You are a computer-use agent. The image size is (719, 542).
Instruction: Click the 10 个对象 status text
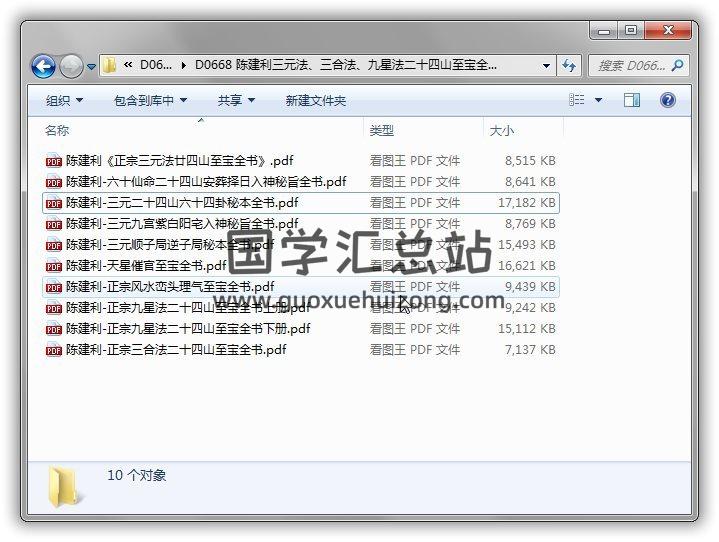pyautogui.click(x=137, y=475)
